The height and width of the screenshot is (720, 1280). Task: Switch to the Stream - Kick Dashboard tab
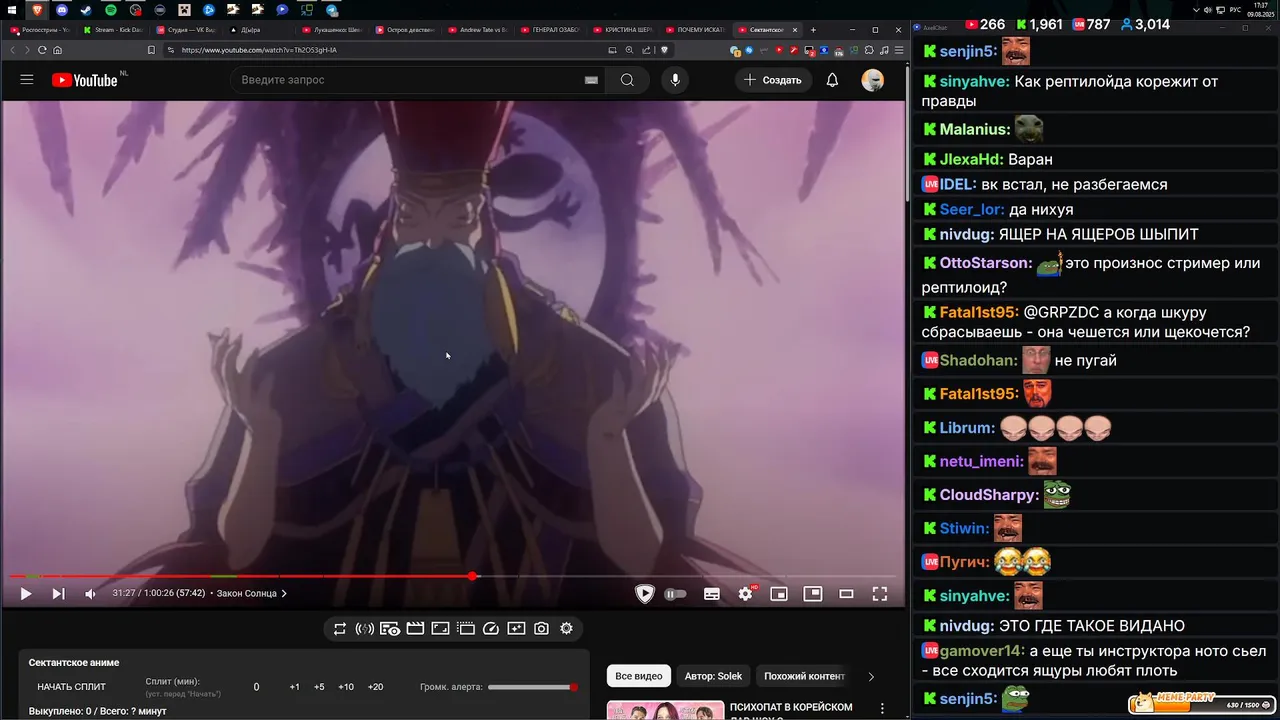click(113, 30)
